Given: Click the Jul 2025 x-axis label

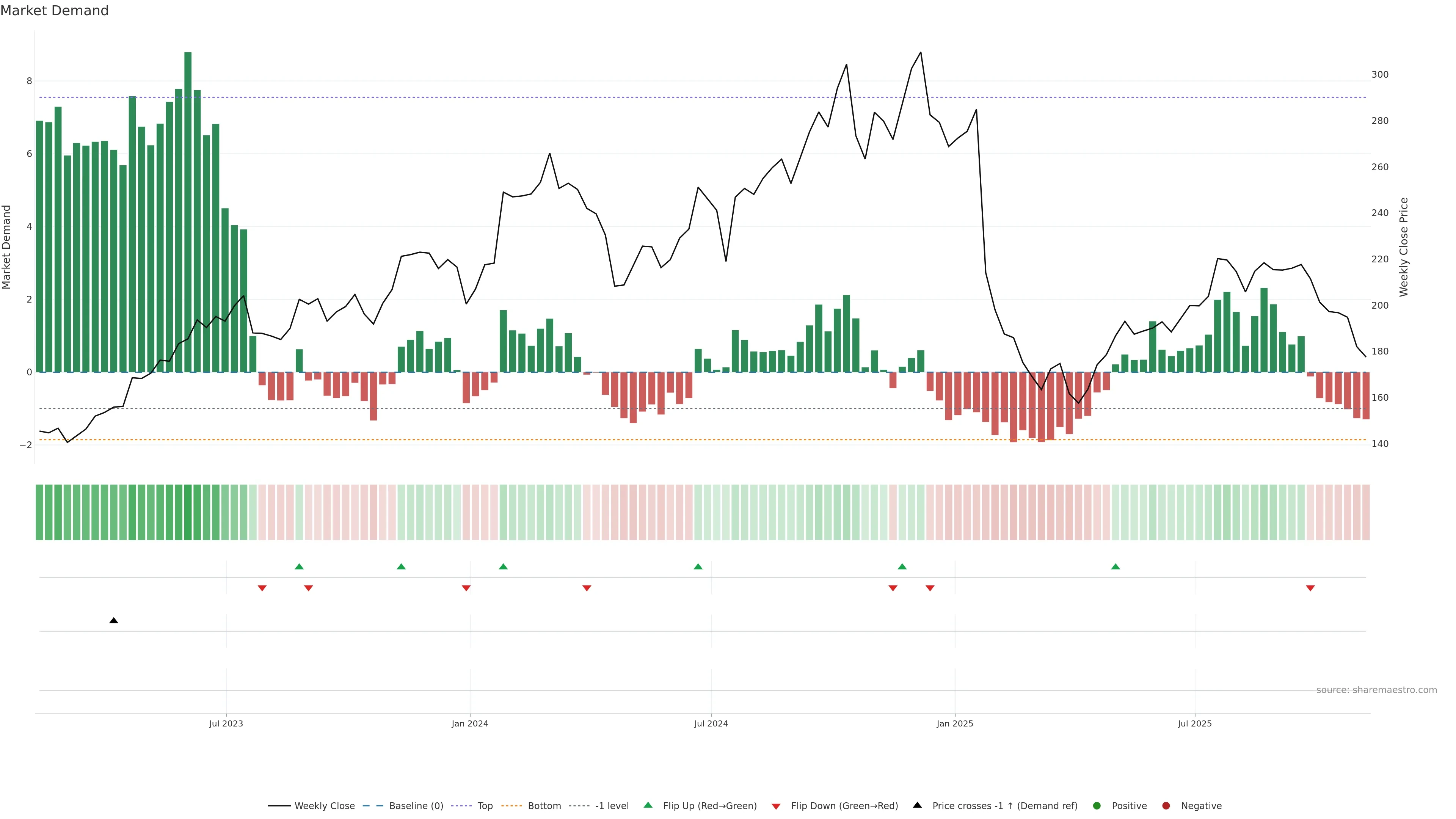Looking at the screenshot, I should coord(1194,723).
